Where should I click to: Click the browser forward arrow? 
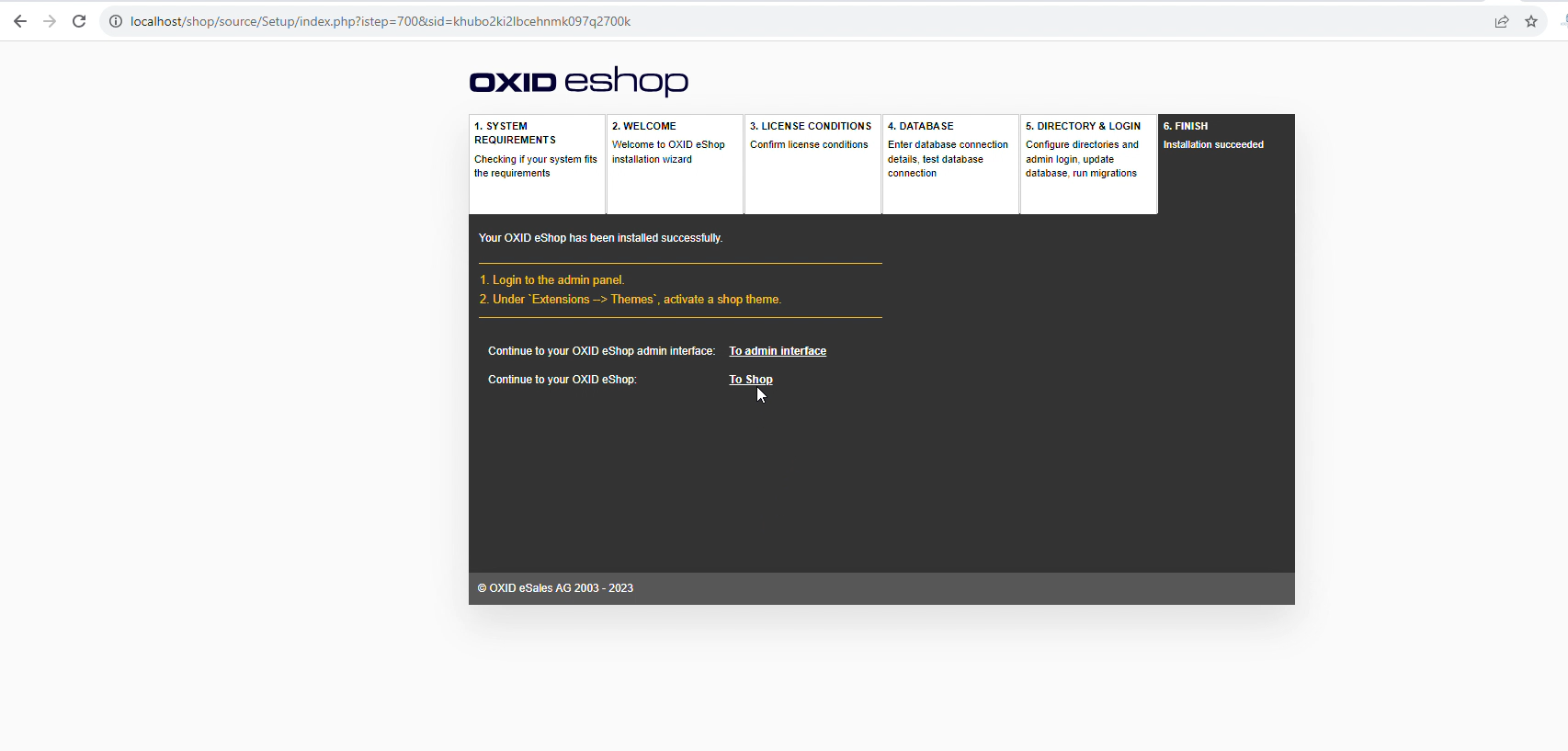[50, 21]
